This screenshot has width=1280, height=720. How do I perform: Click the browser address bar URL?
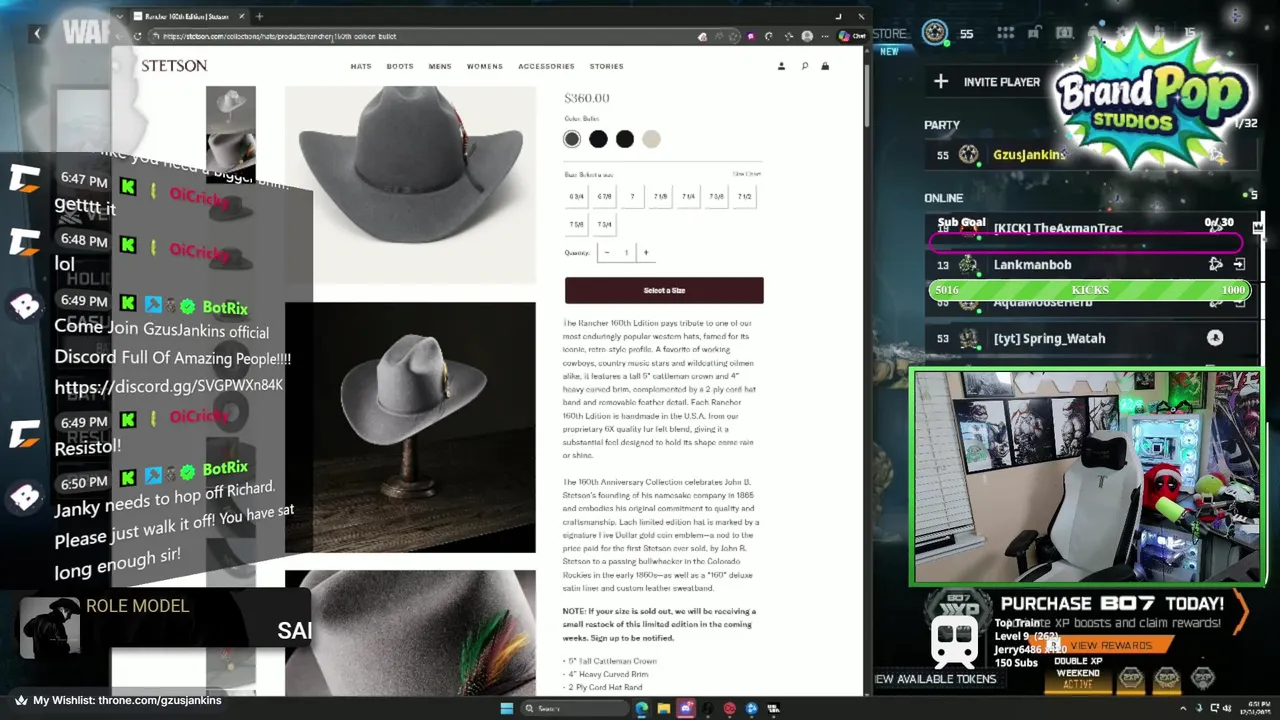pyautogui.click(x=279, y=36)
